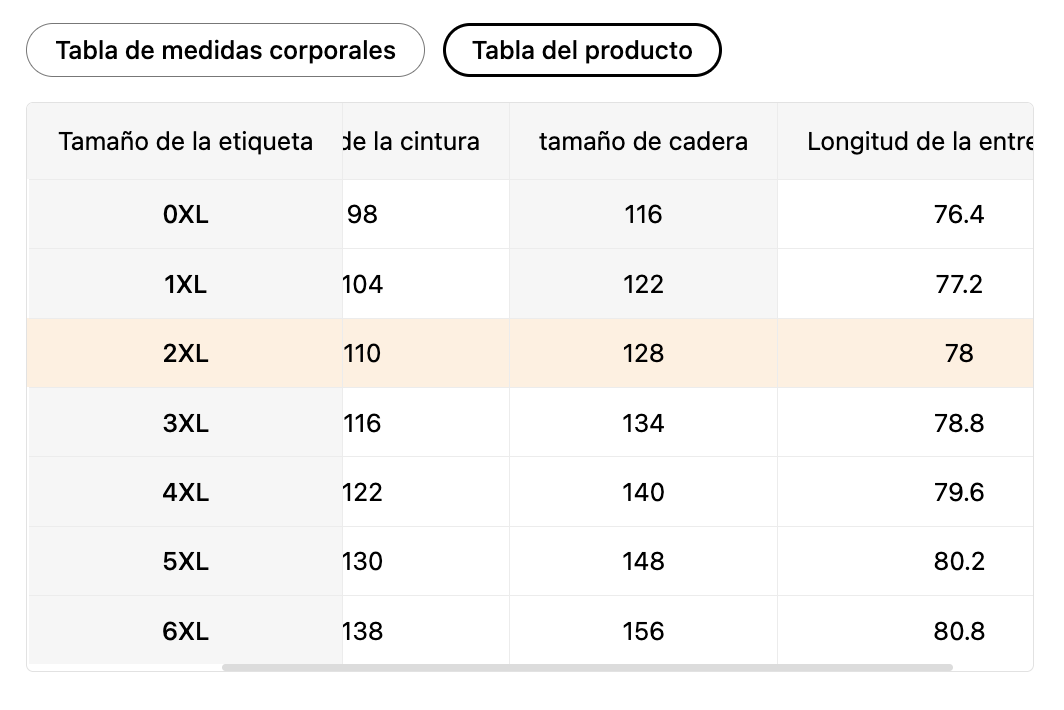Click the tamaño de cadera column header
The image size is (1064, 710).
643,141
